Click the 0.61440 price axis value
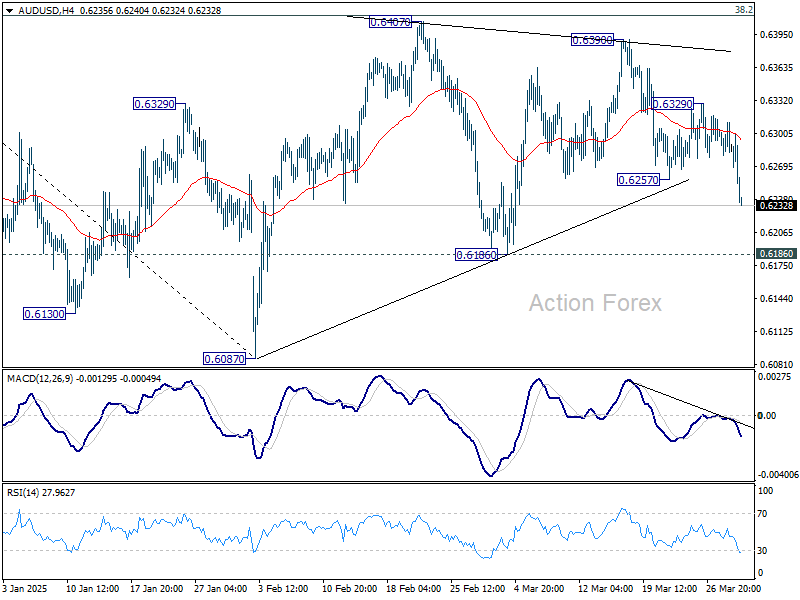This screenshot has width=800, height=600. tap(777, 298)
